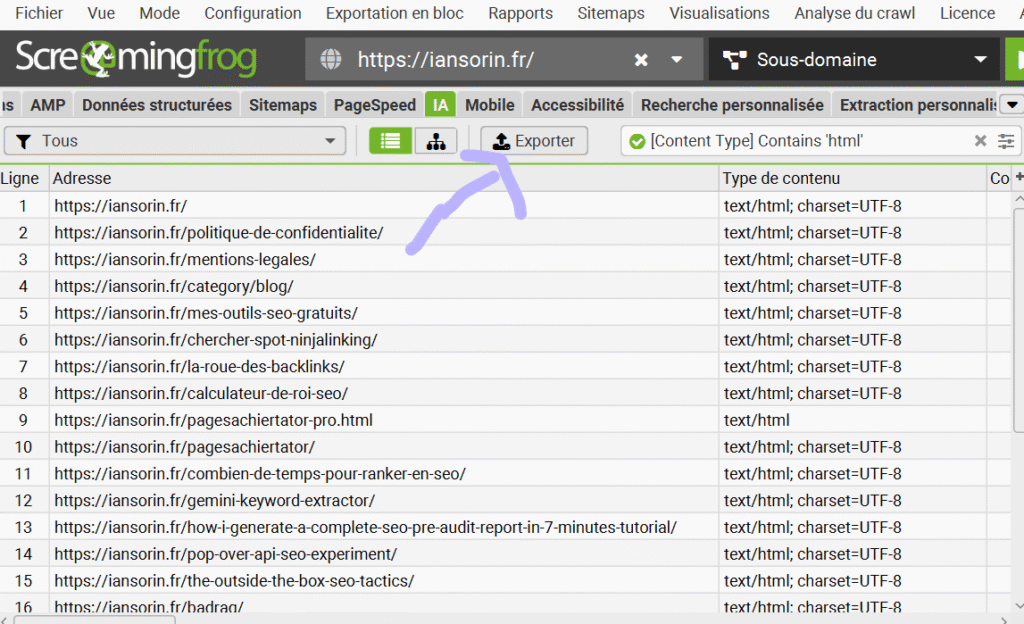Image resolution: width=1024 pixels, height=624 pixels.
Task: Click the Exporter button
Action: click(x=534, y=141)
